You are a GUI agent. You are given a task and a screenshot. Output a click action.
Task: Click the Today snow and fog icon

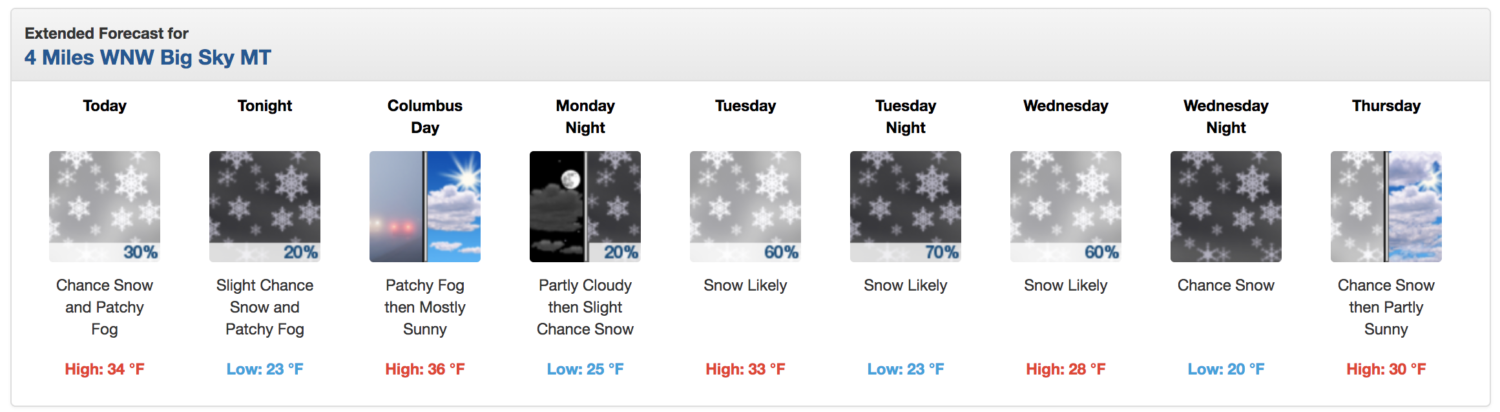[105, 207]
